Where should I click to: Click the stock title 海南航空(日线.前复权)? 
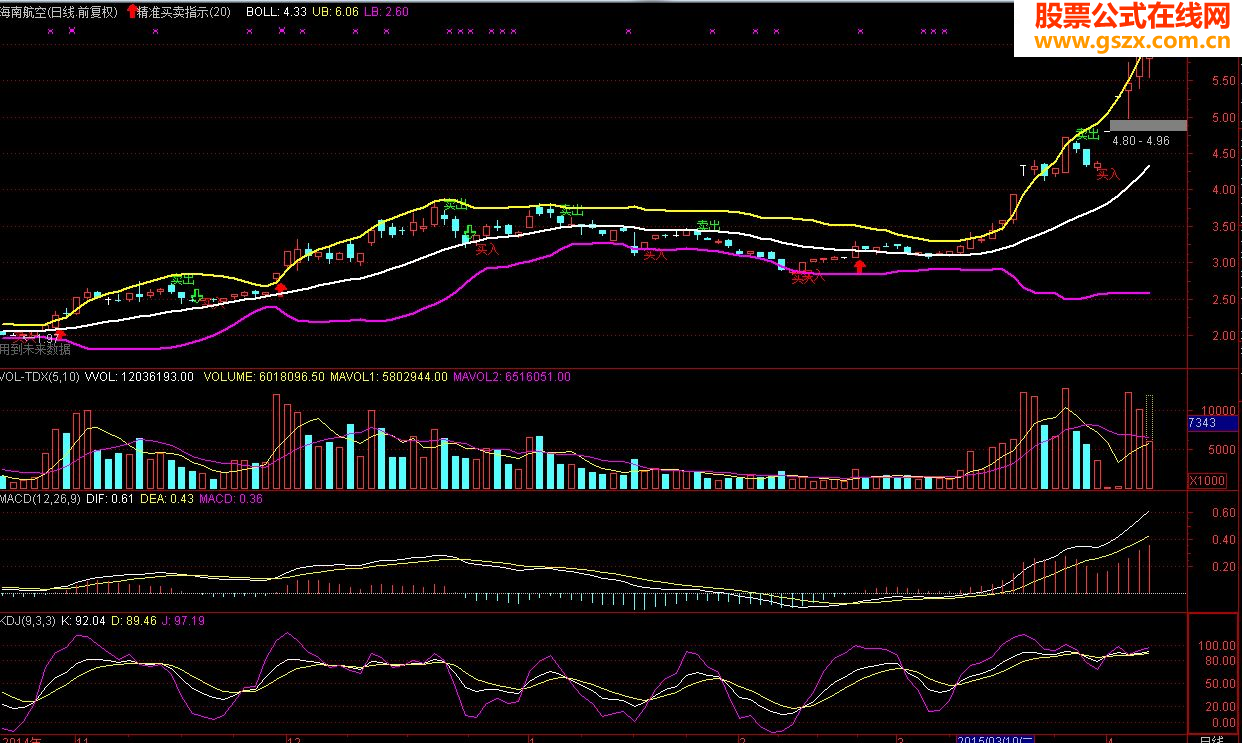click(59, 12)
